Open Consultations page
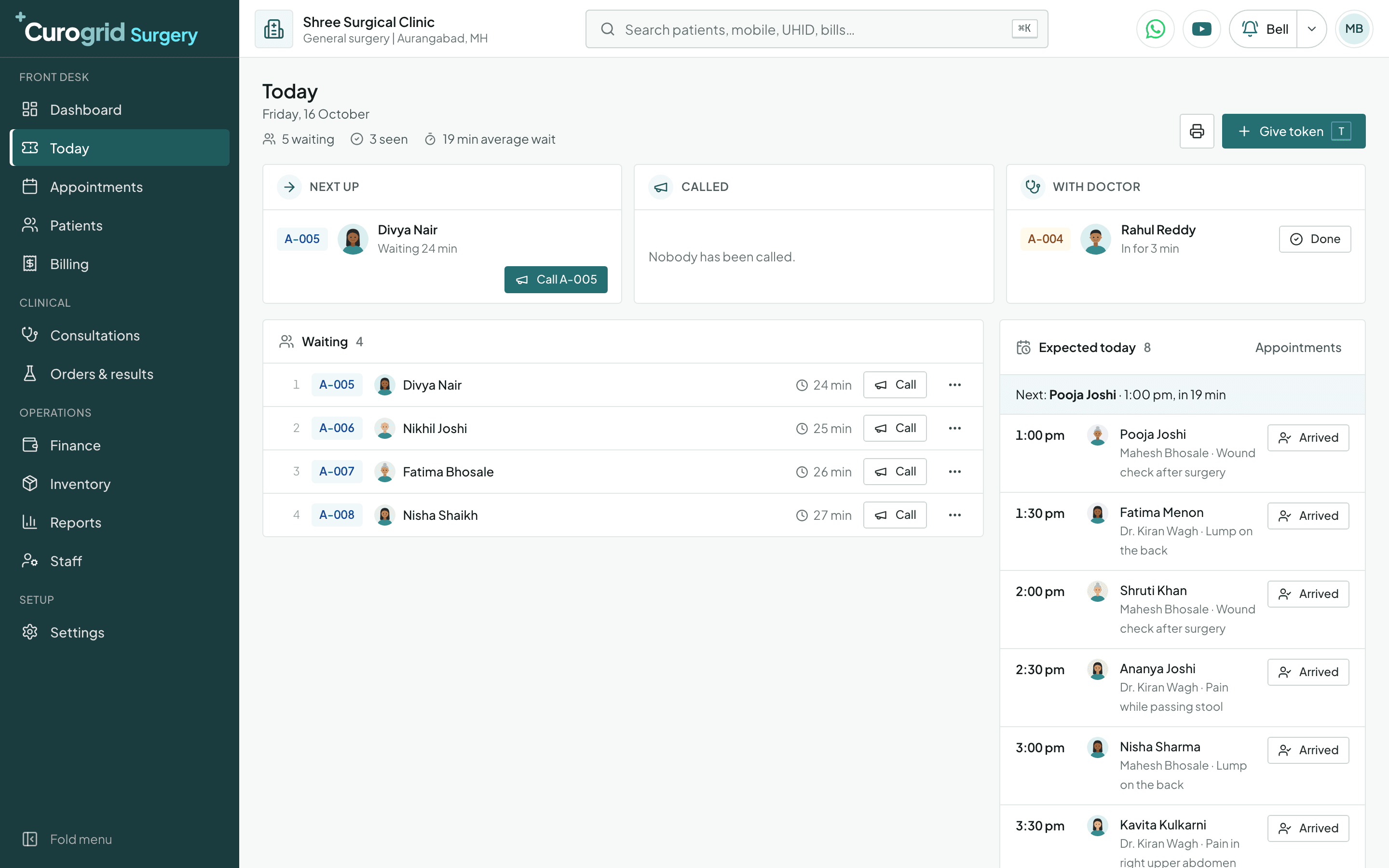Viewport: 1389px width, 868px height. 120,335
